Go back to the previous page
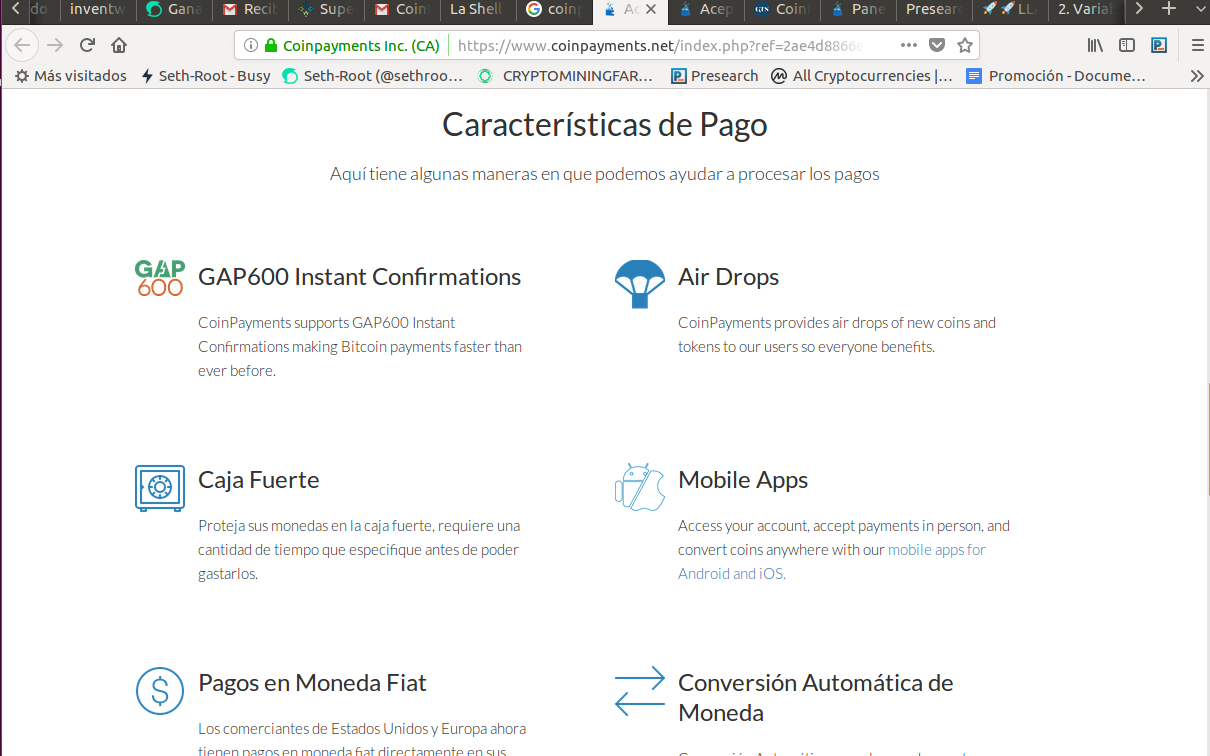The image size is (1210, 756). tap(22, 45)
